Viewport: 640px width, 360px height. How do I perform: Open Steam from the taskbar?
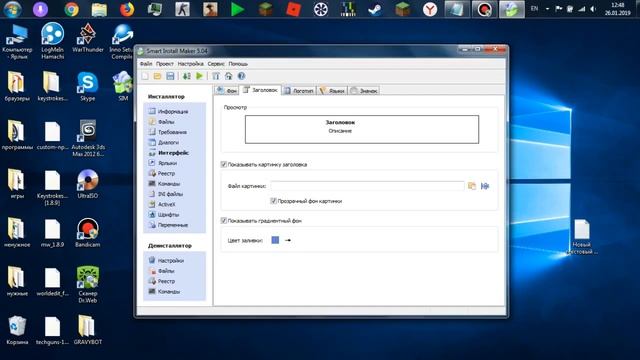pos(375,9)
